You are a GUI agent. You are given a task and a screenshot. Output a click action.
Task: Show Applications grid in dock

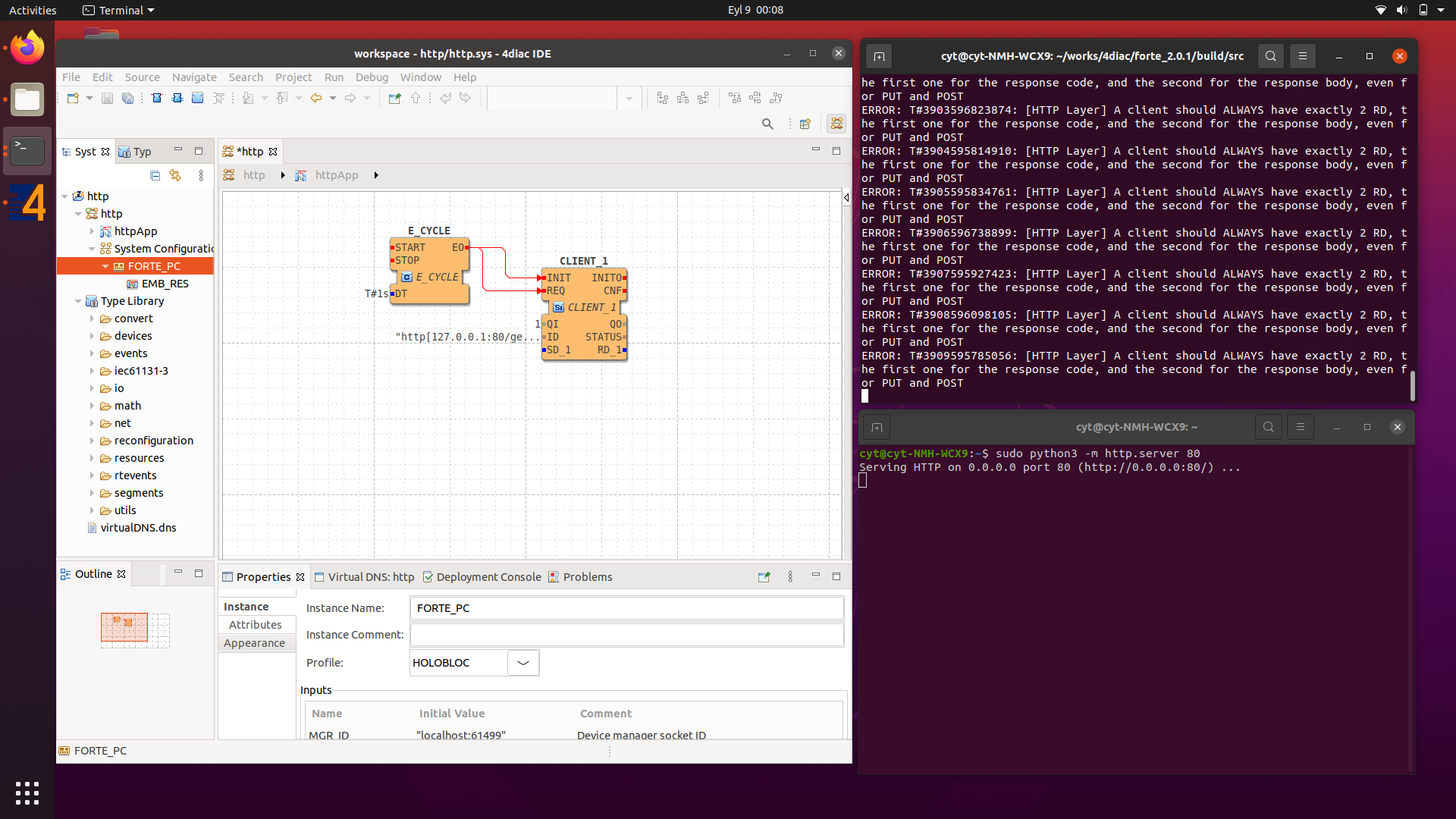tap(27, 793)
